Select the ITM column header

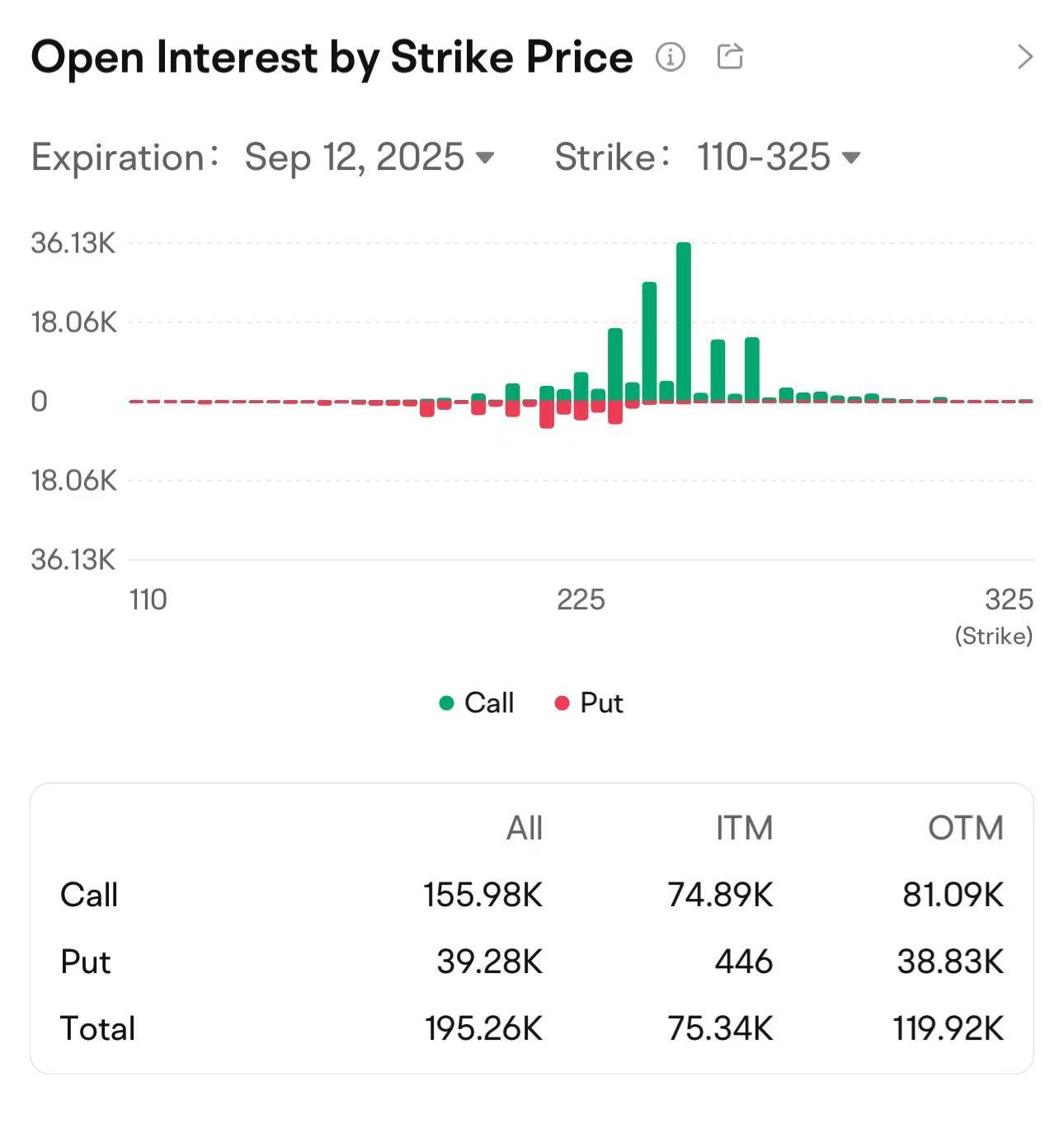(743, 828)
